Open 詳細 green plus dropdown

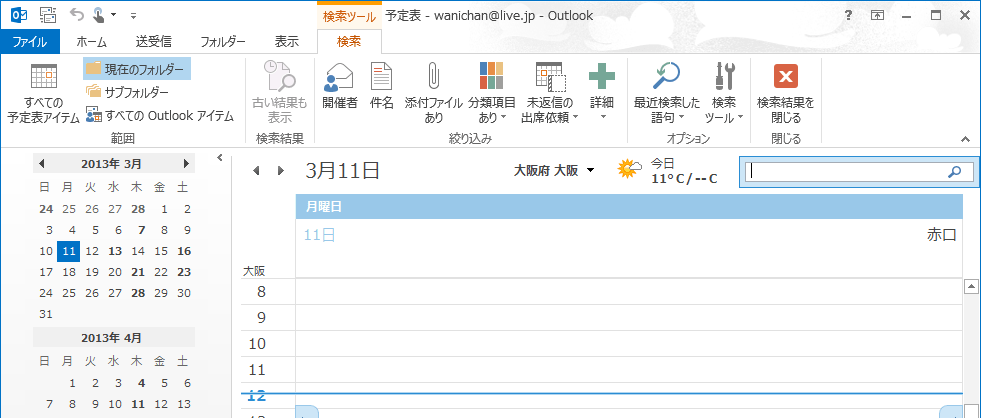[602, 93]
